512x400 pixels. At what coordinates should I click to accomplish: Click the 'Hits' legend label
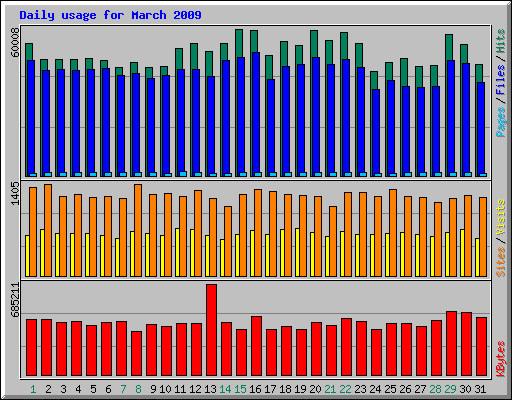501,41
